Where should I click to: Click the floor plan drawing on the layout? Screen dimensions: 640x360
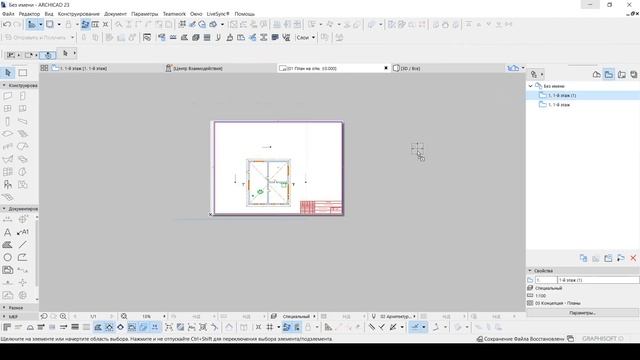(x=269, y=183)
